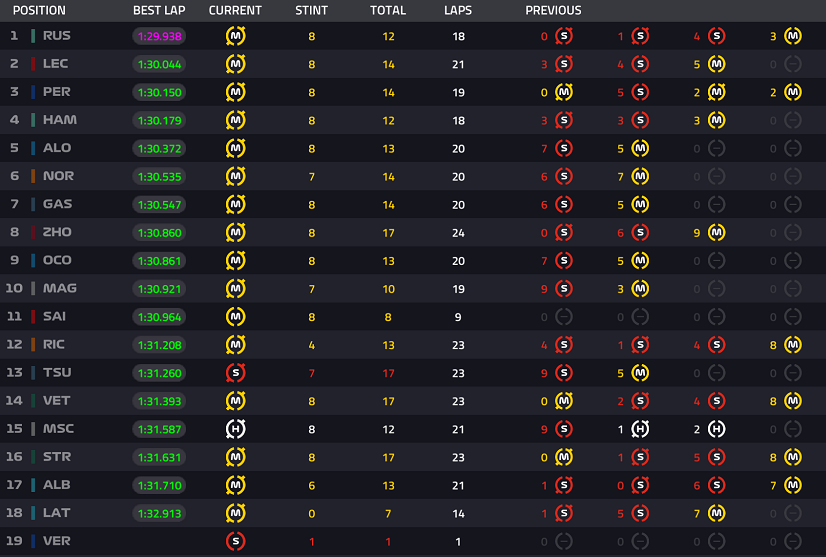Select Zhou's previous medium tyre with 9 laps

pyautogui.click(x=716, y=232)
